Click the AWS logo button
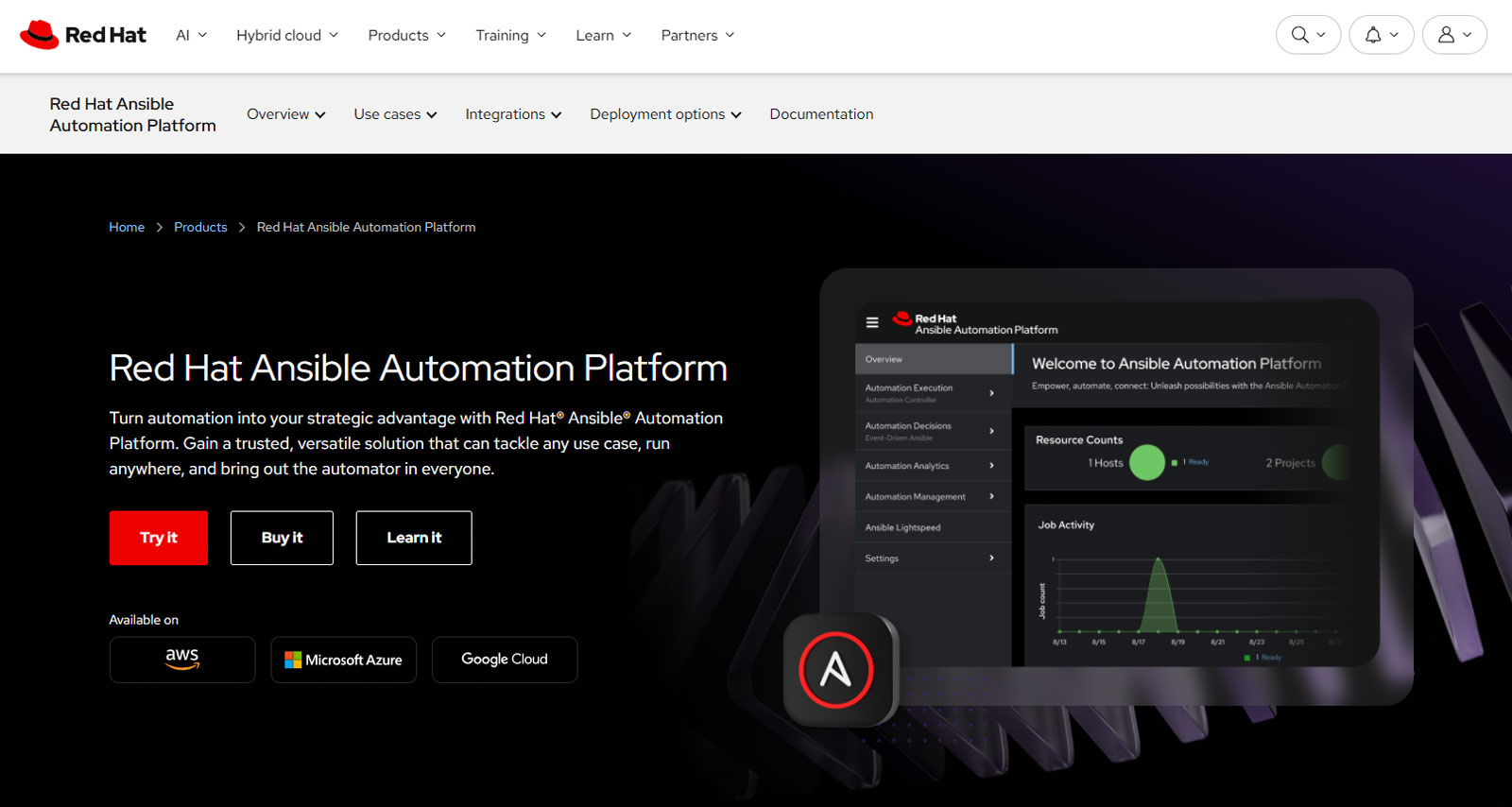This screenshot has height=807, width=1512. pyautogui.click(x=182, y=660)
